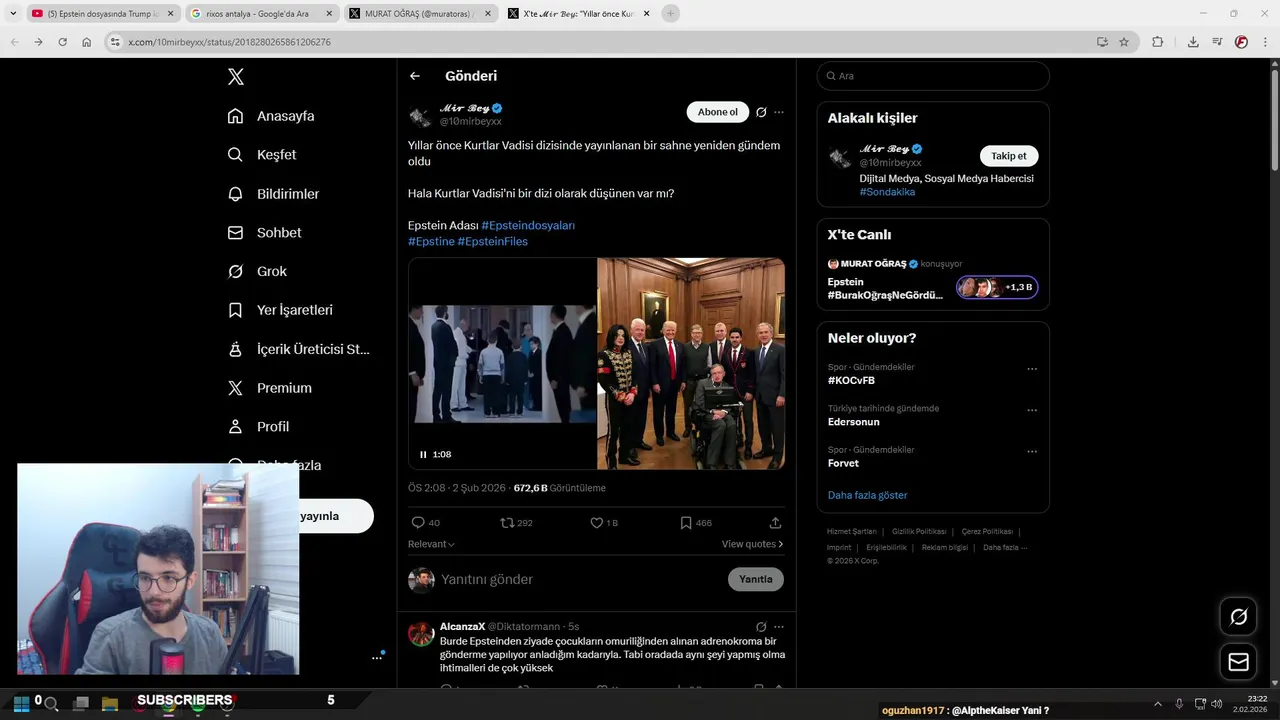Screen dimensions: 1280x720
Task: Switch to MURAT OĞRAŞ tab
Action: [421, 14]
